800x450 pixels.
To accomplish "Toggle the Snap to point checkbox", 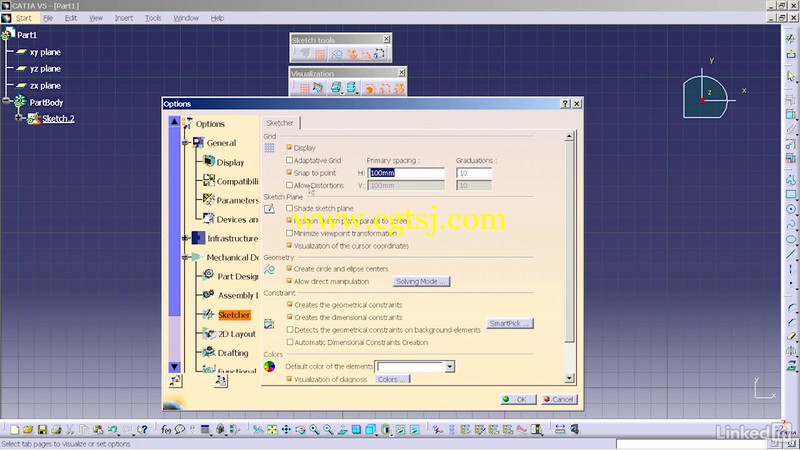I will click(x=289, y=172).
